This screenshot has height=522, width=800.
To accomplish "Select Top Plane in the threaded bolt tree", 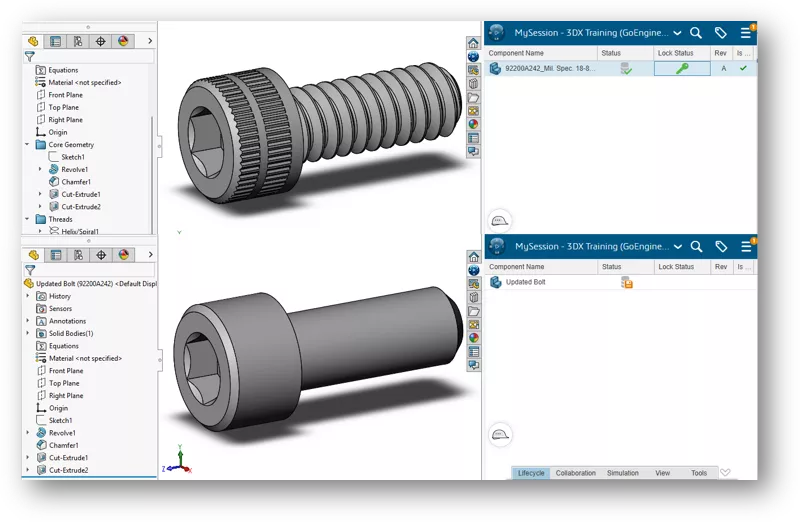I will click(58, 108).
